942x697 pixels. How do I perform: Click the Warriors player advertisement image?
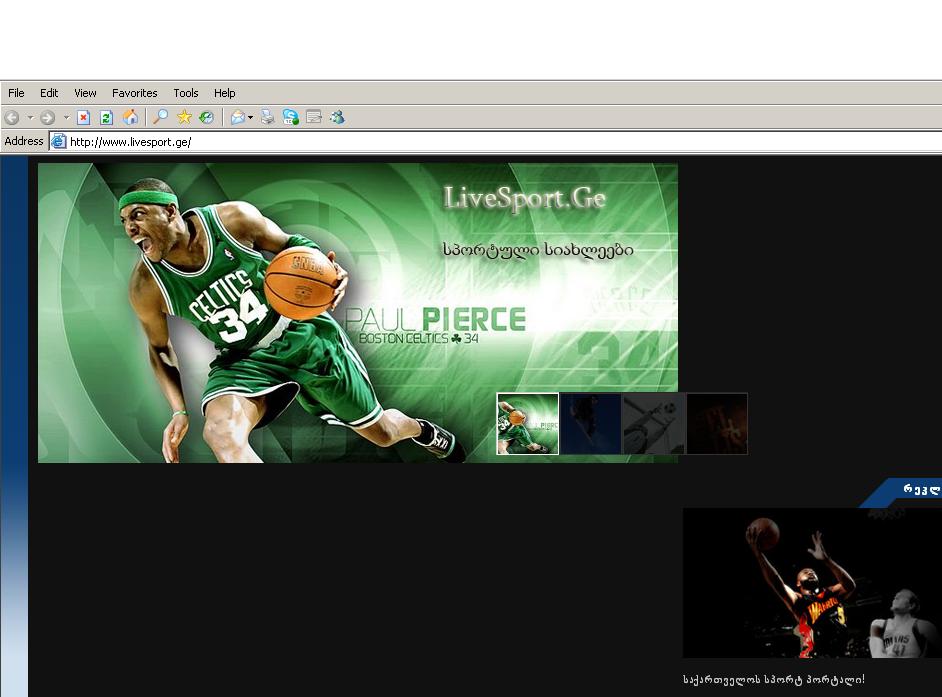812,583
